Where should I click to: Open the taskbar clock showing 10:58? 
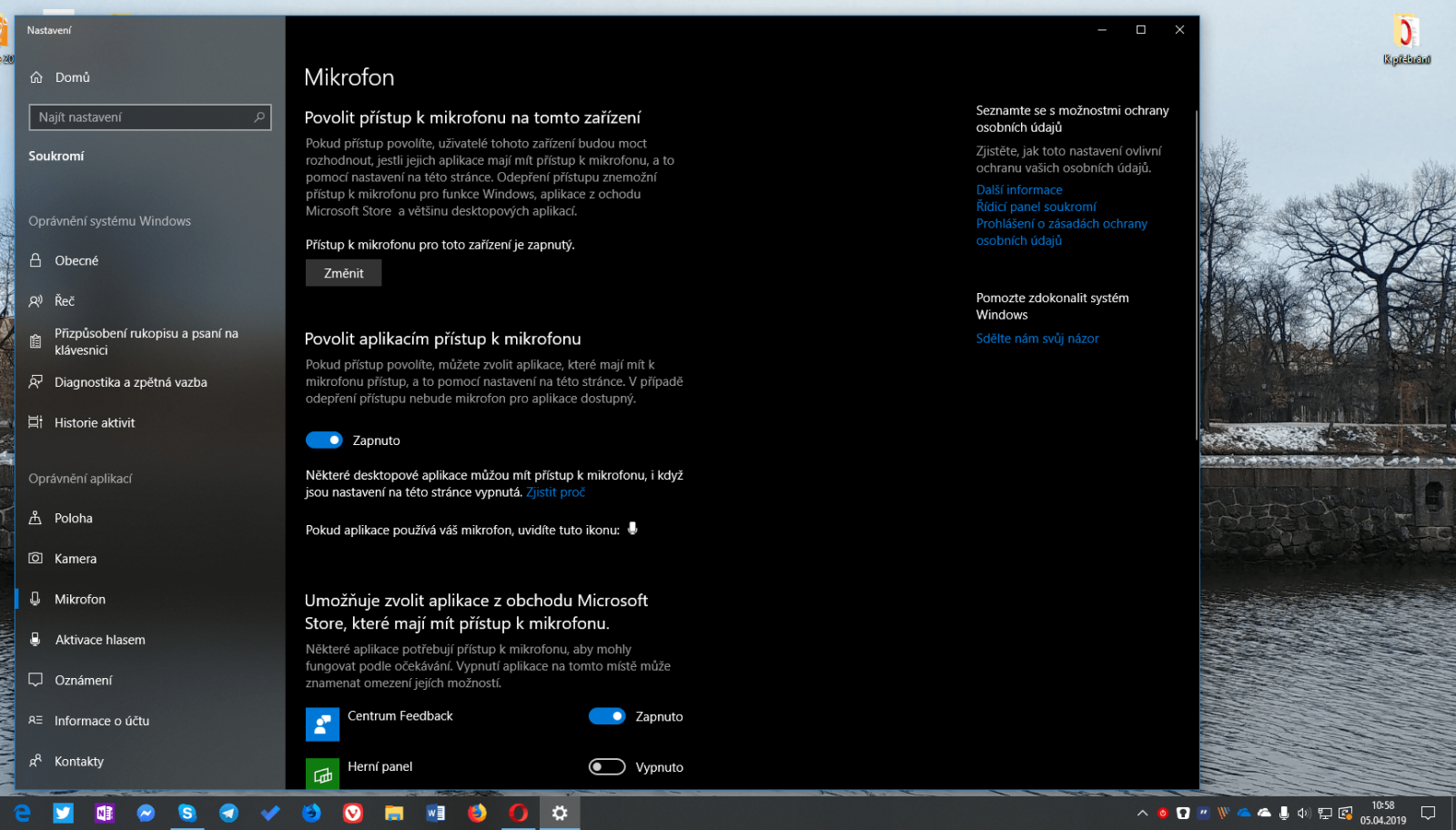click(x=1383, y=813)
